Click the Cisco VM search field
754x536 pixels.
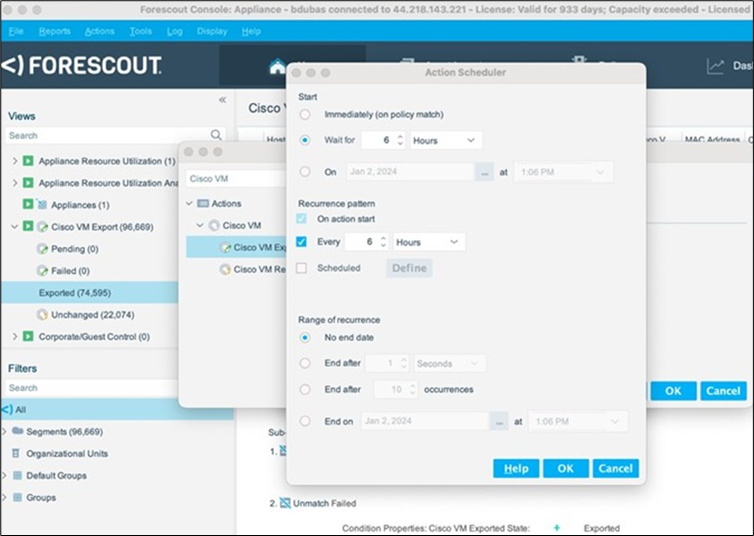click(236, 179)
